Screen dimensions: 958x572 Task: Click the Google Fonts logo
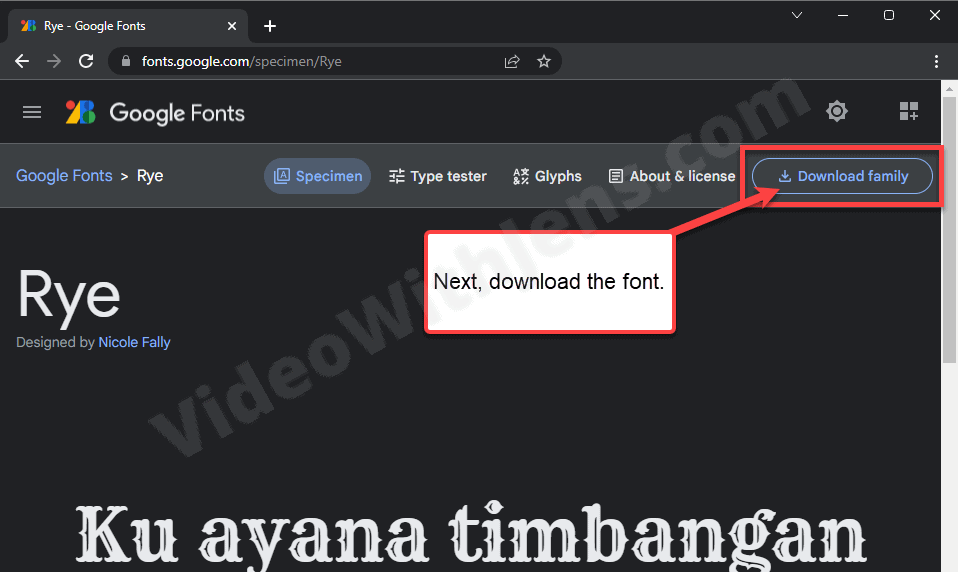pos(81,112)
